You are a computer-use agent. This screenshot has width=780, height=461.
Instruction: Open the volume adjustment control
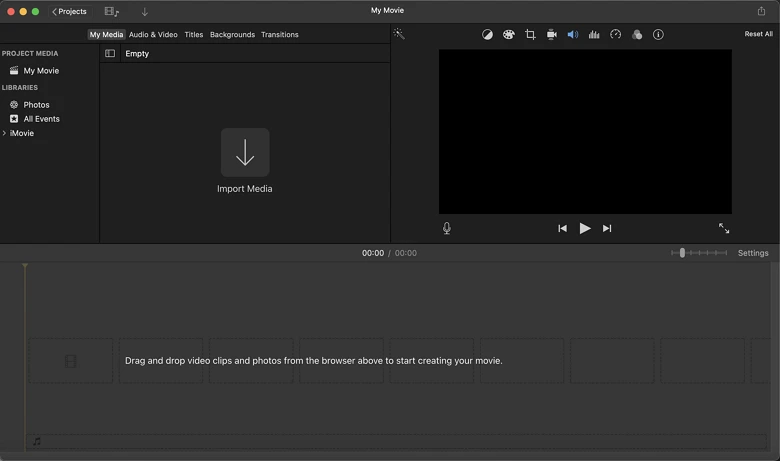[x=573, y=34]
